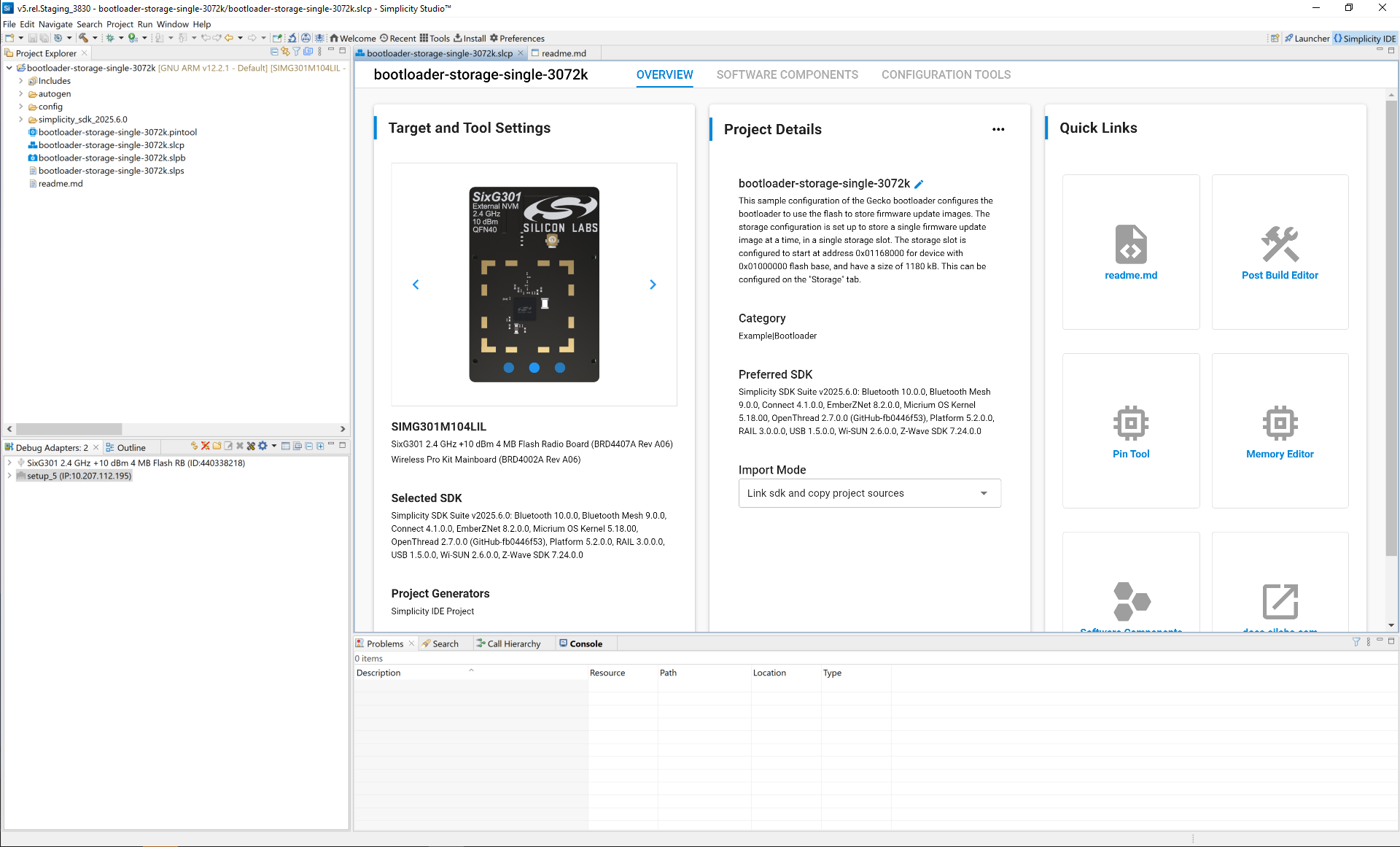The width and height of the screenshot is (1400, 847).
Task: Switch to the Launcher perspective
Action: click(x=1307, y=38)
